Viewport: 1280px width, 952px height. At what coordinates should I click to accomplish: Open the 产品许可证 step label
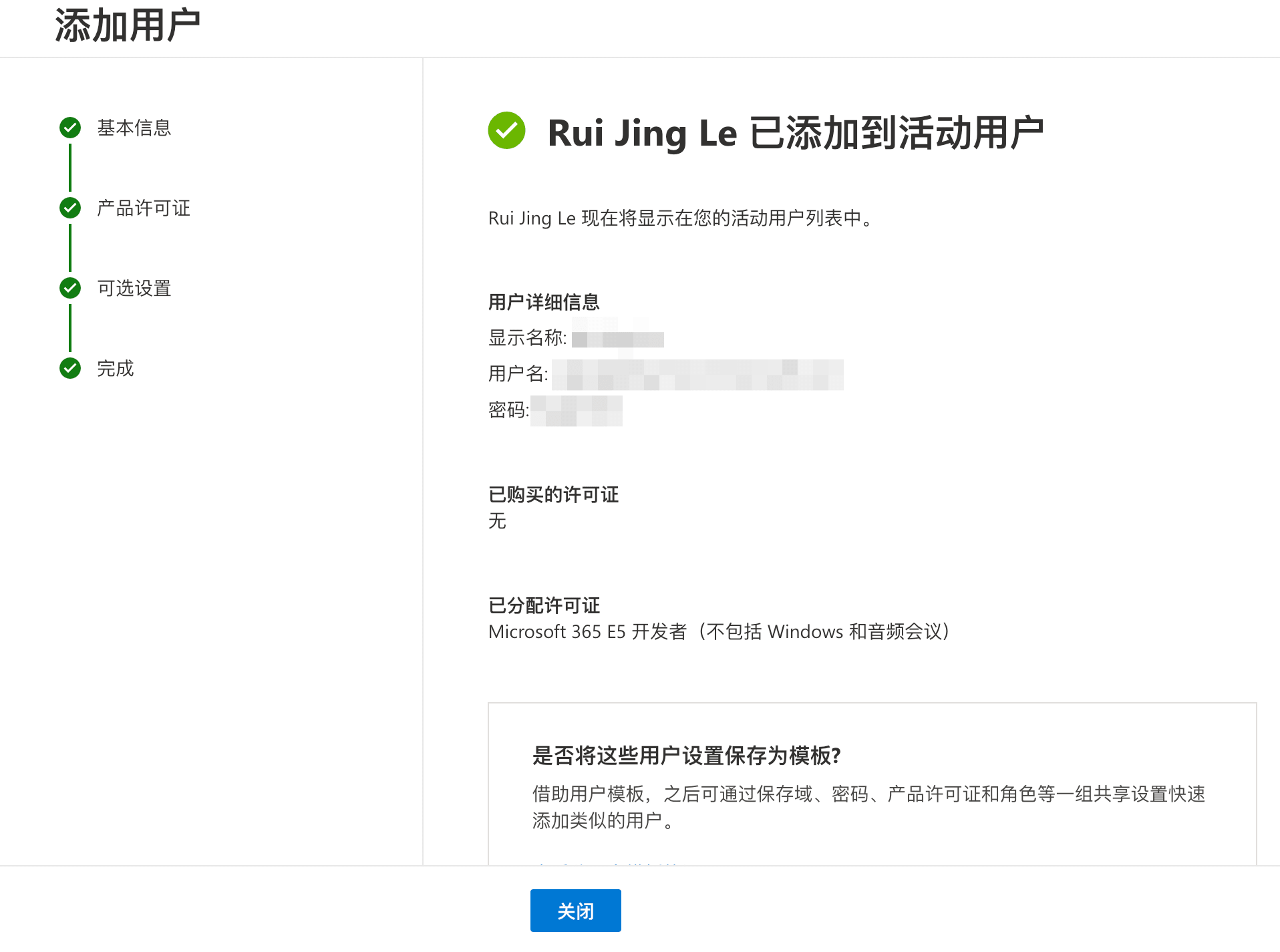144,208
